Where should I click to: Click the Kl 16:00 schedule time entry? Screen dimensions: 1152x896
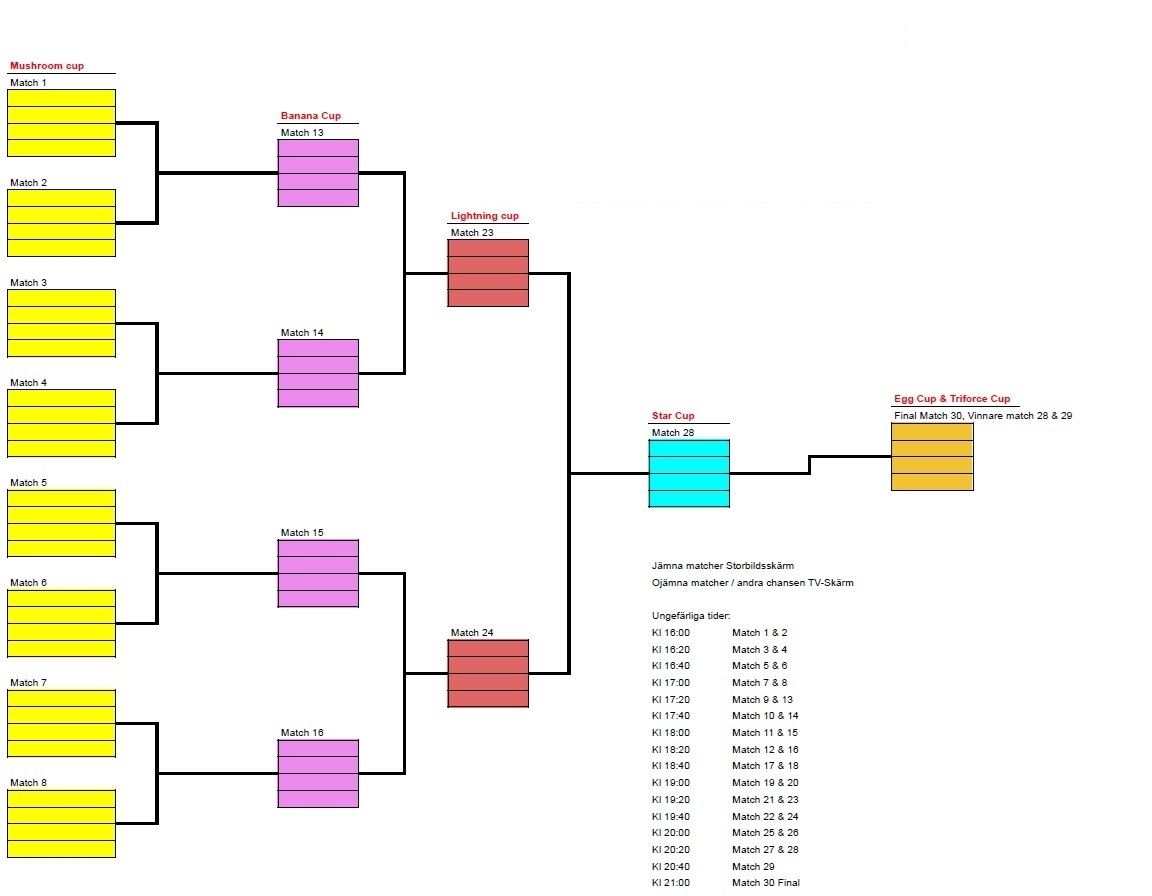tap(670, 633)
